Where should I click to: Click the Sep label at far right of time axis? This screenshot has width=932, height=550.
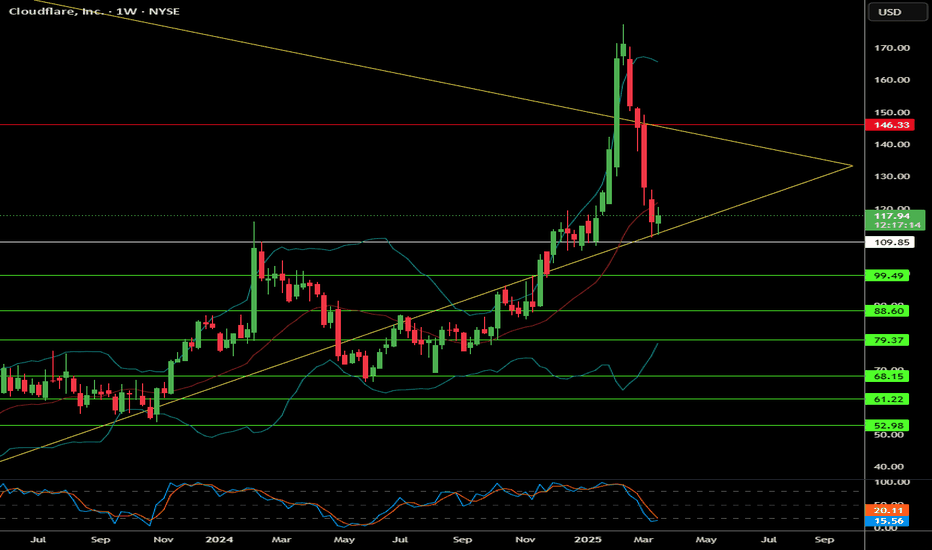click(x=824, y=540)
